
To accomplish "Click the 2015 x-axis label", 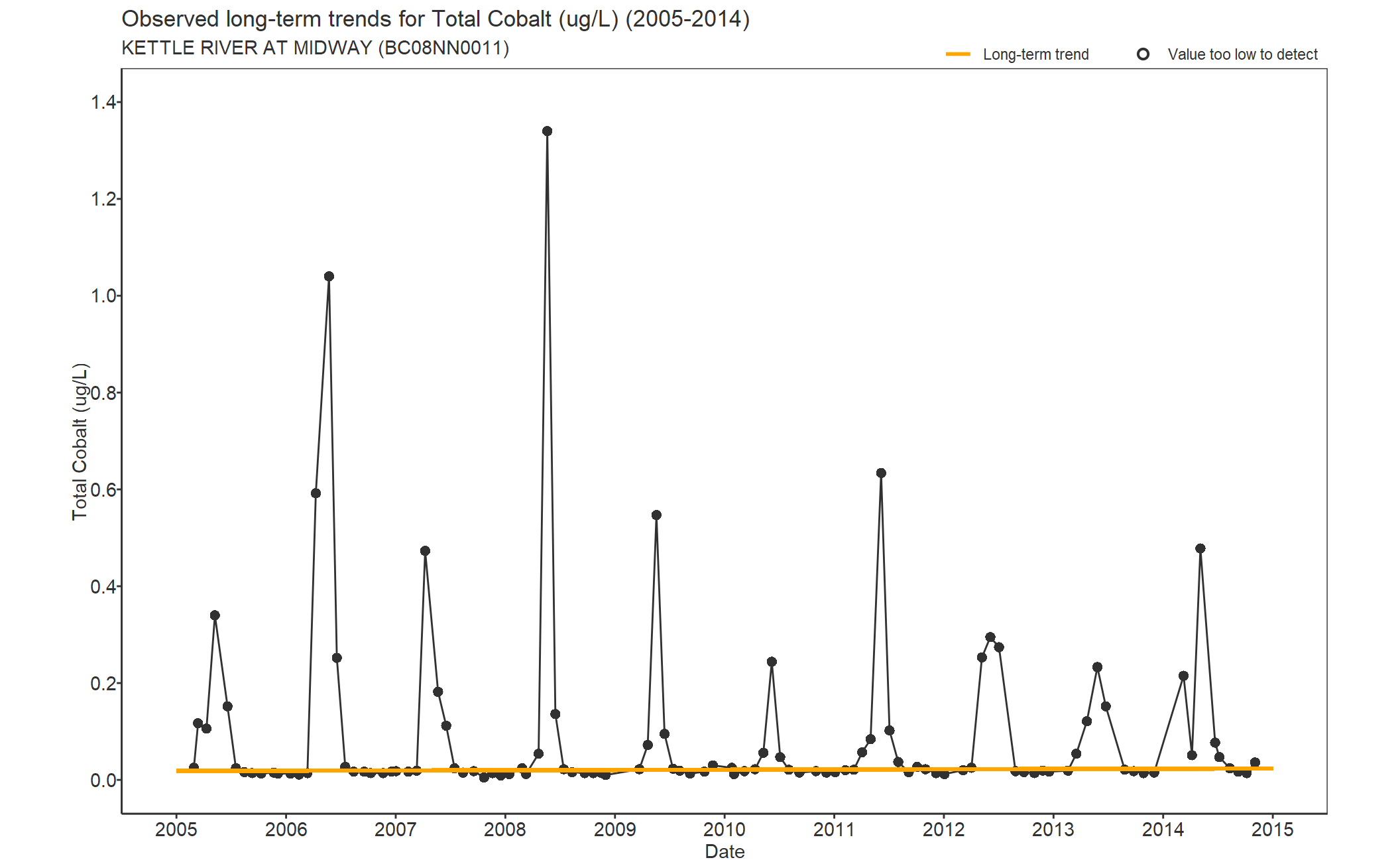I will [x=1273, y=829].
